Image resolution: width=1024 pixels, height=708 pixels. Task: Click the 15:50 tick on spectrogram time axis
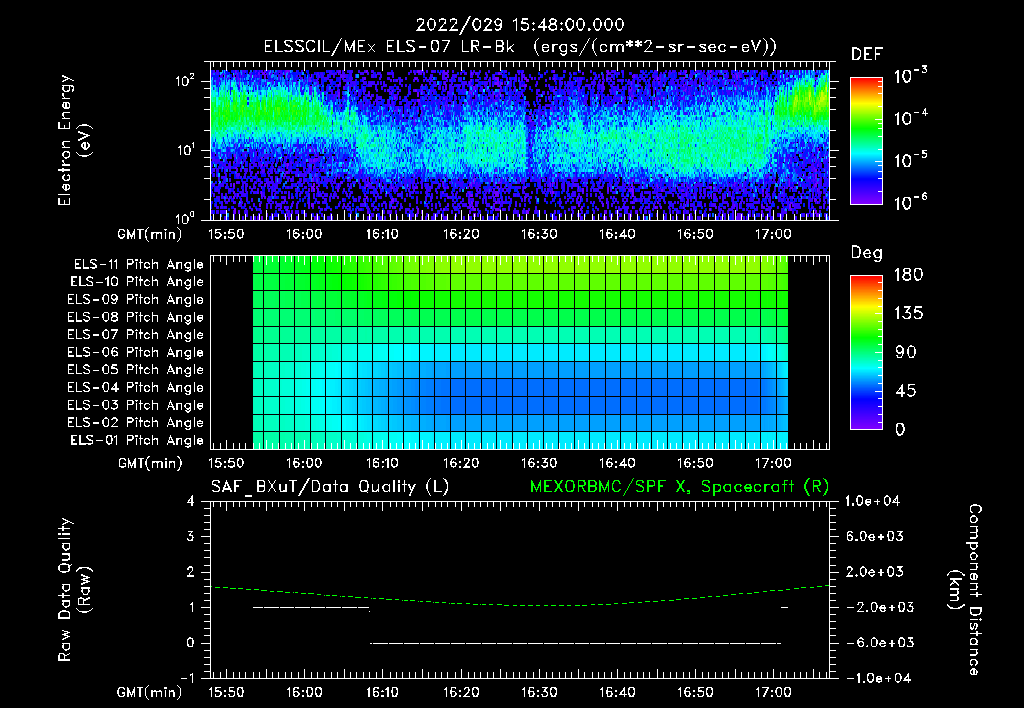(226, 234)
